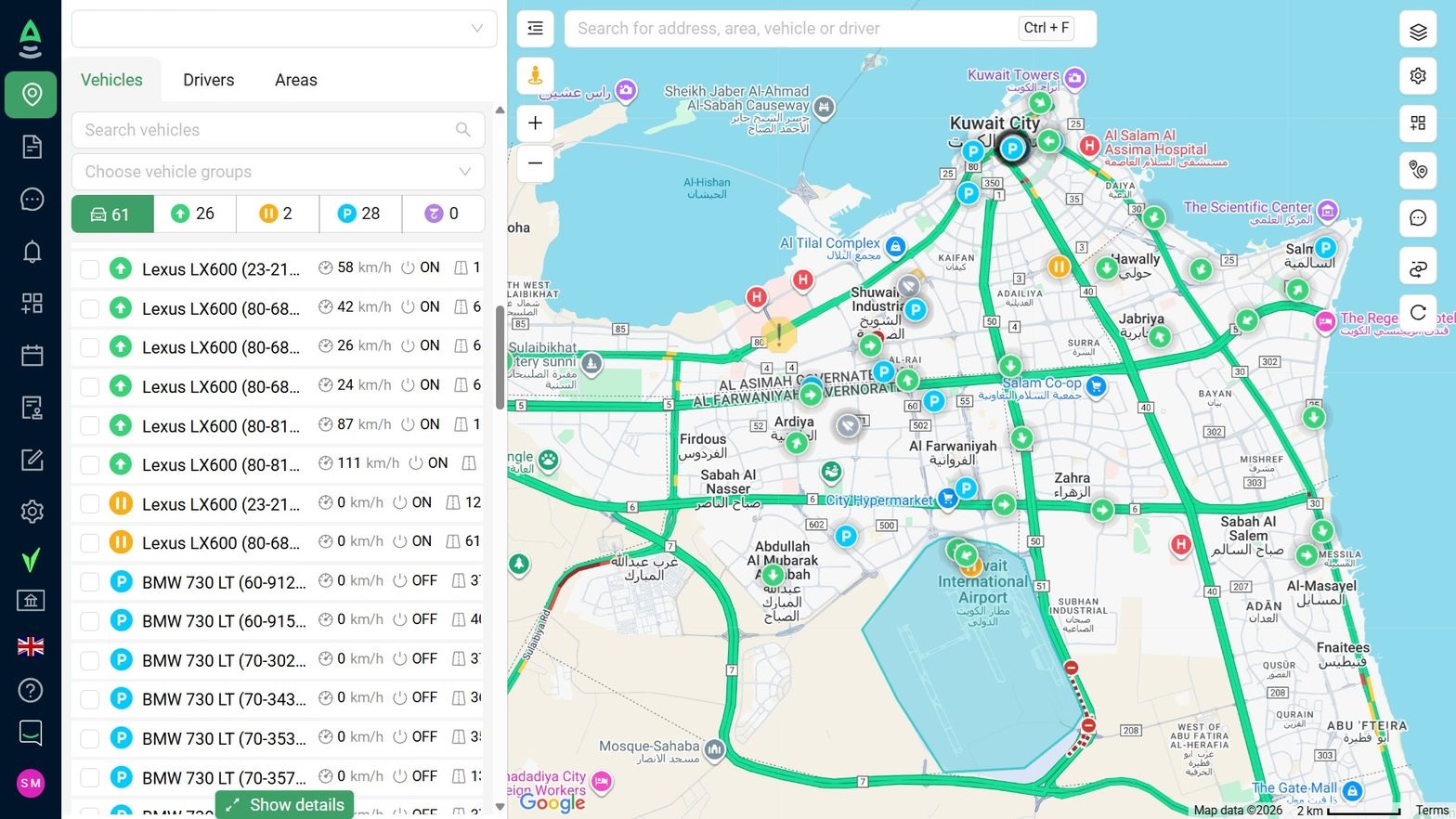Open the map layers icon
Viewport: 1456px width, 819px height.
click(x=1418, y=32)
